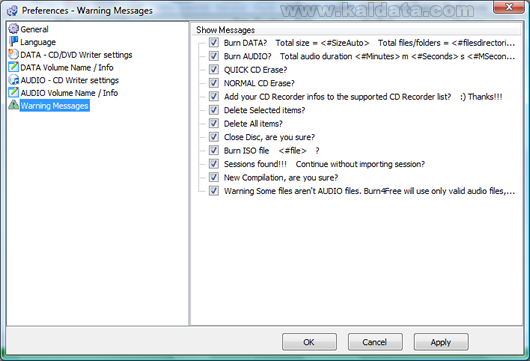
Task: Toggle New Compilation, are you sure? checkbox
Action: (213, 177)
